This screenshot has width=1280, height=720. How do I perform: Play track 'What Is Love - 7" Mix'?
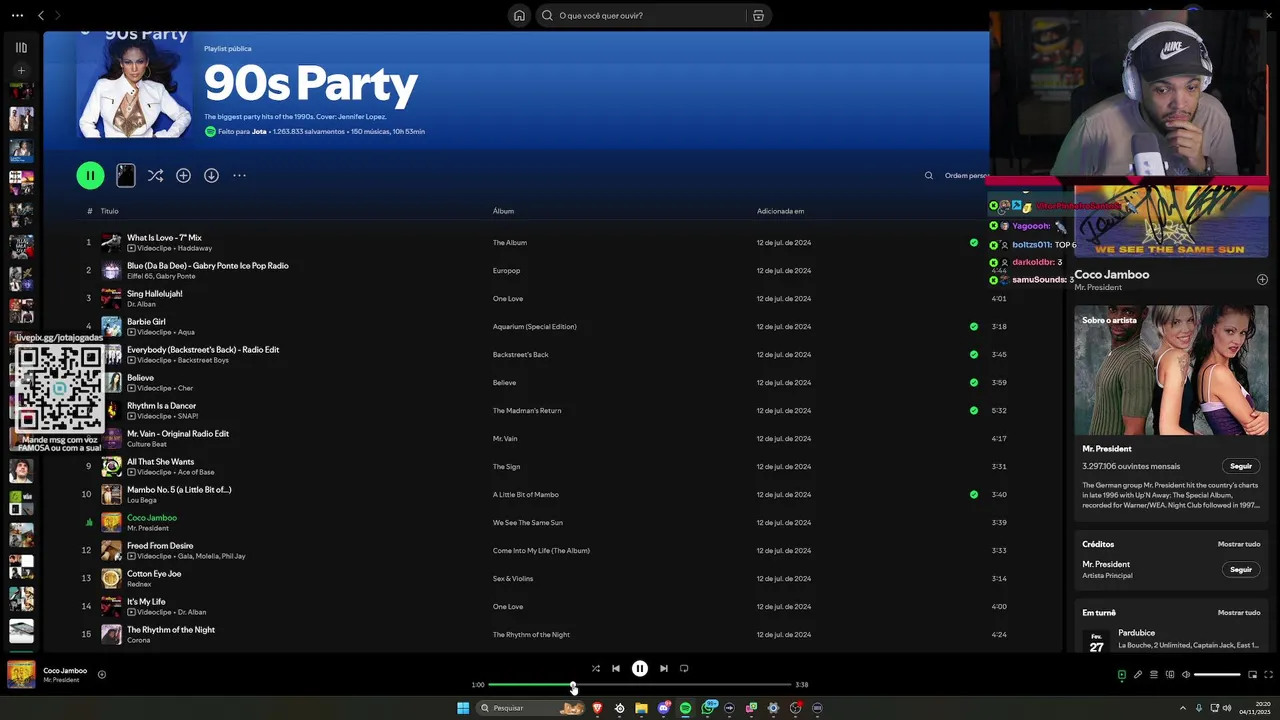click(x=164, y=238)
